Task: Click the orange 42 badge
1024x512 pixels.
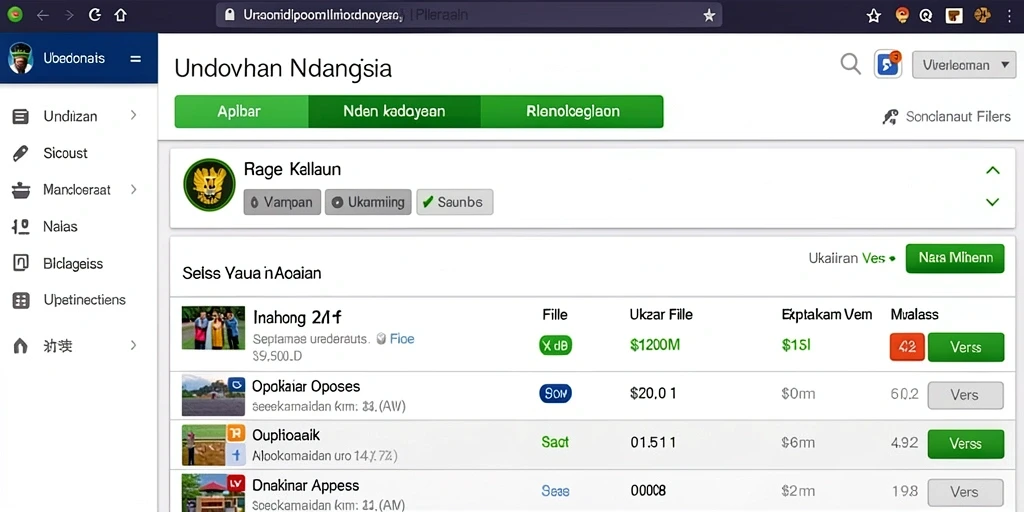Action: (907, 347)
